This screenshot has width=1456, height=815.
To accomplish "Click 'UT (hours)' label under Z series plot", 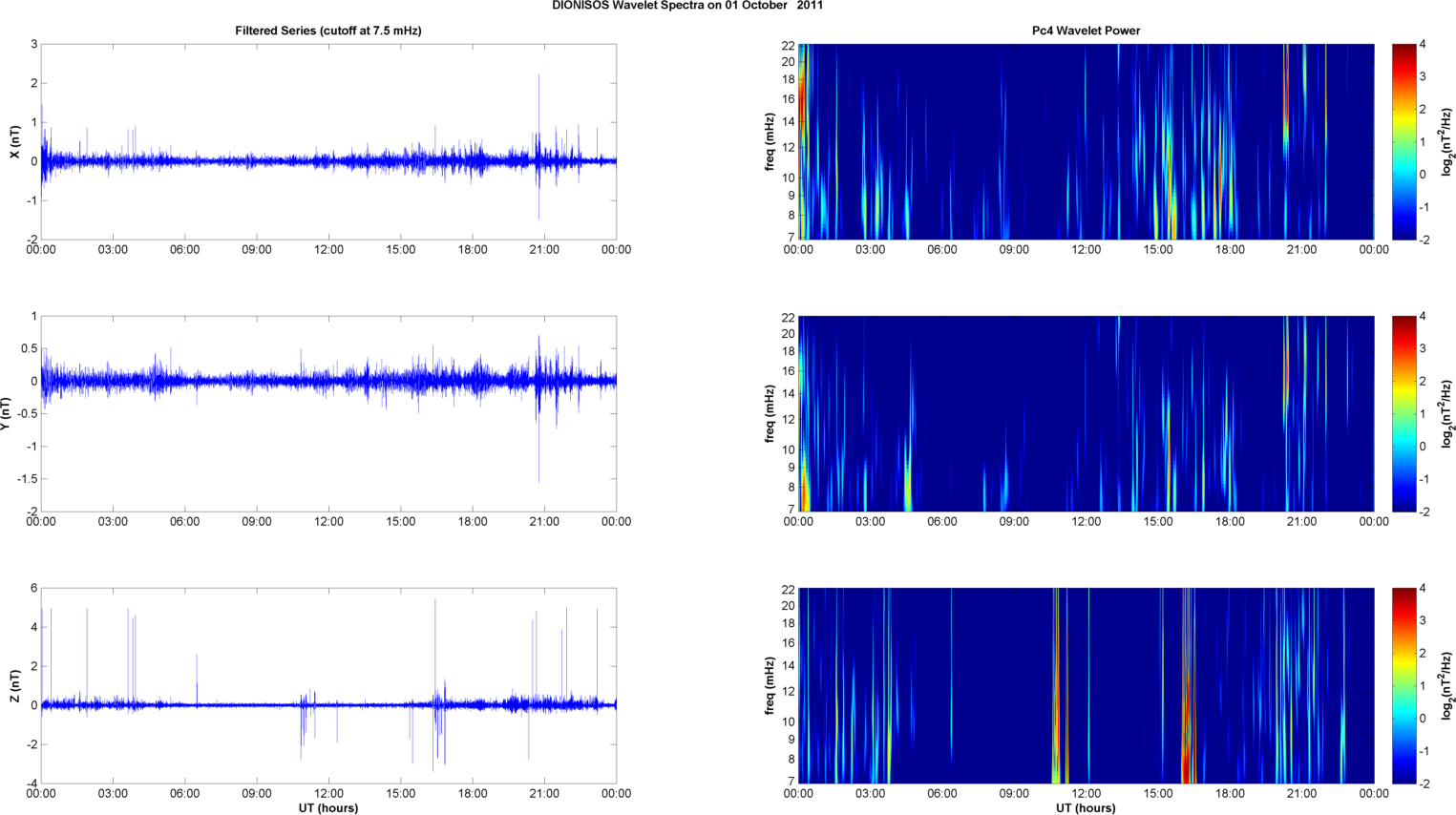I will click(x=328, y=807).
